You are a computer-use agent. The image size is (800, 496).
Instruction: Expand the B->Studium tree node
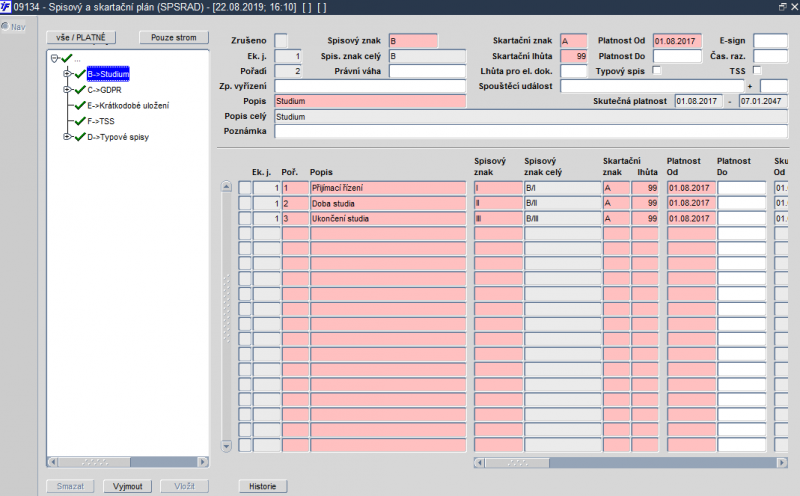(x=66, y=74)
